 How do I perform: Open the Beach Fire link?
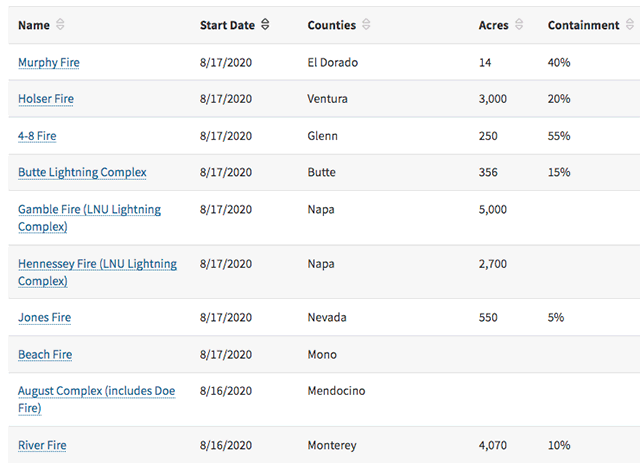(45, 355)
